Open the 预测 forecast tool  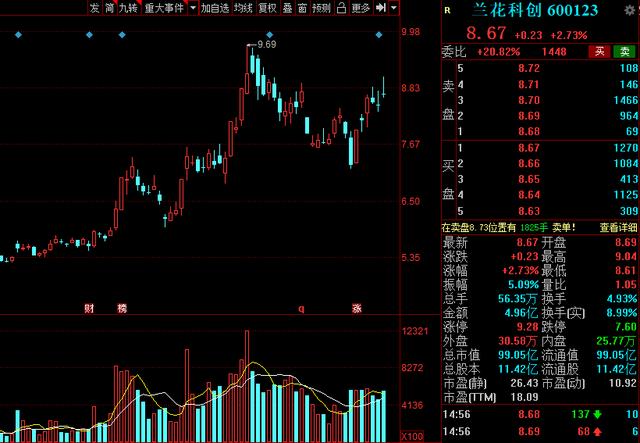[x=321, y=8]
